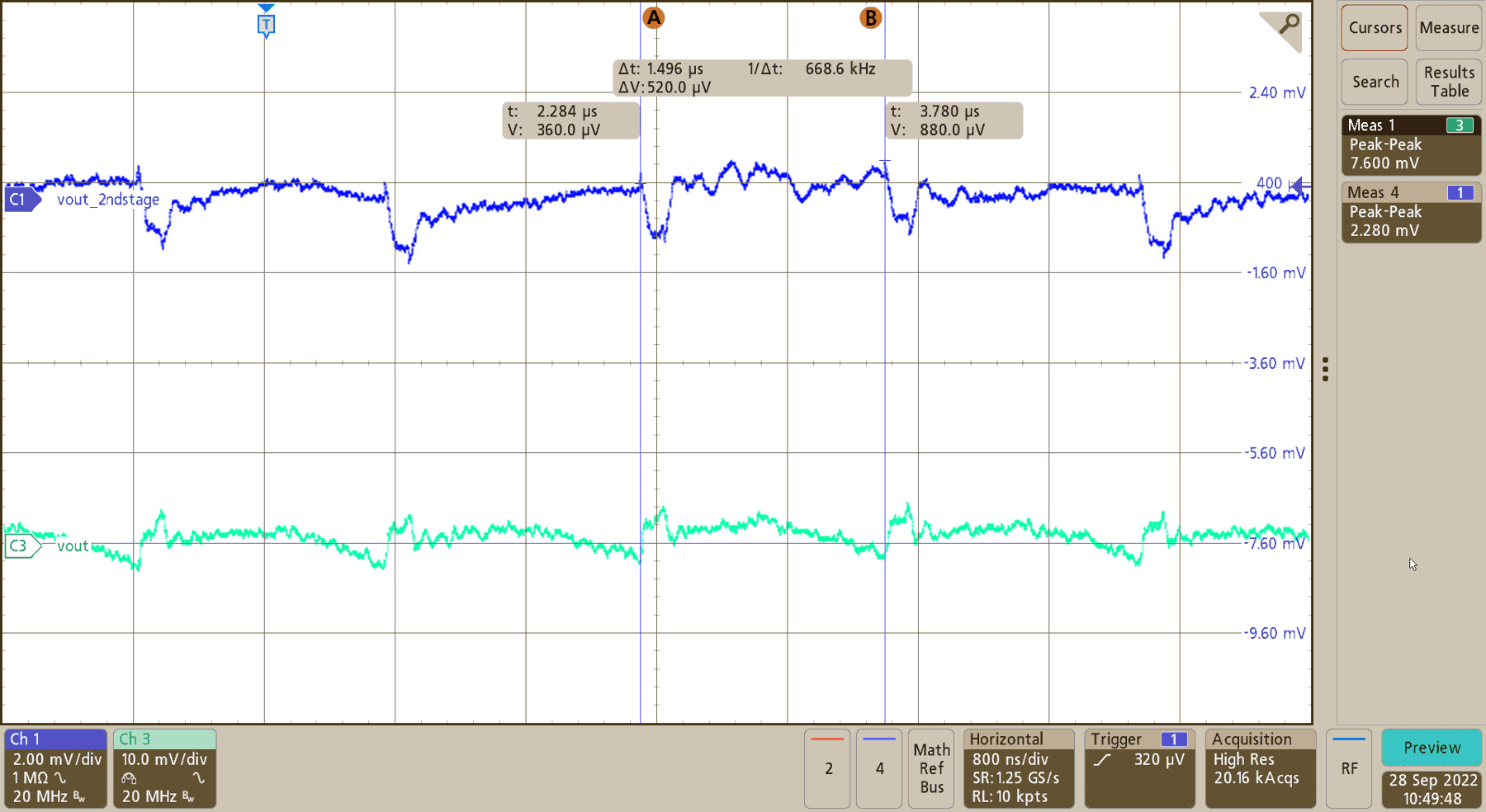This screenshot has width=1486, height=812.
Task: Enable channel 4 display
Action: [x=878, y=767]
